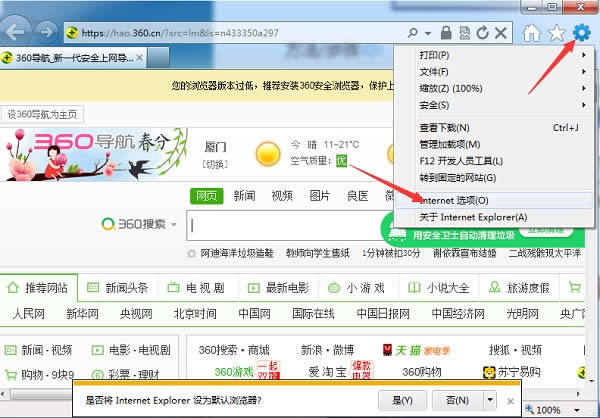Select the 良医 search tab
600x418 pixels.
click(357, 196)
